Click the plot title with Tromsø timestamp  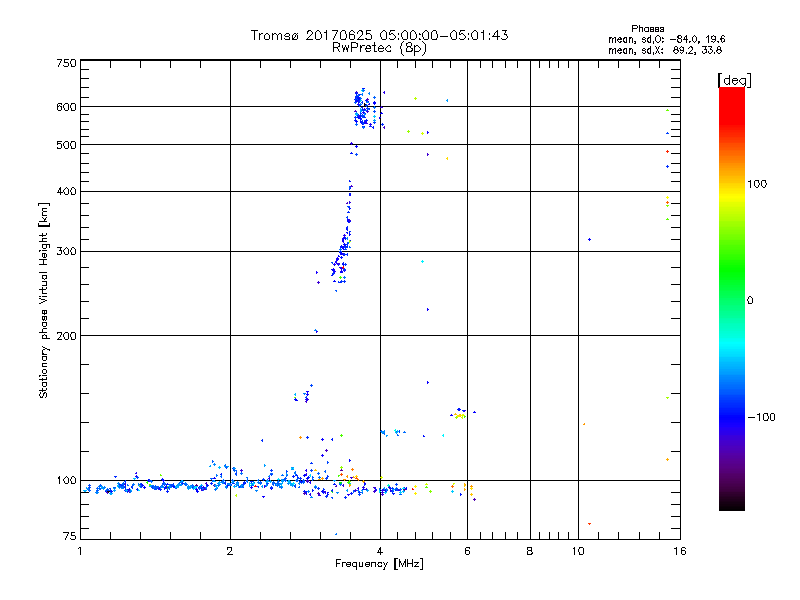coord(379,36)
